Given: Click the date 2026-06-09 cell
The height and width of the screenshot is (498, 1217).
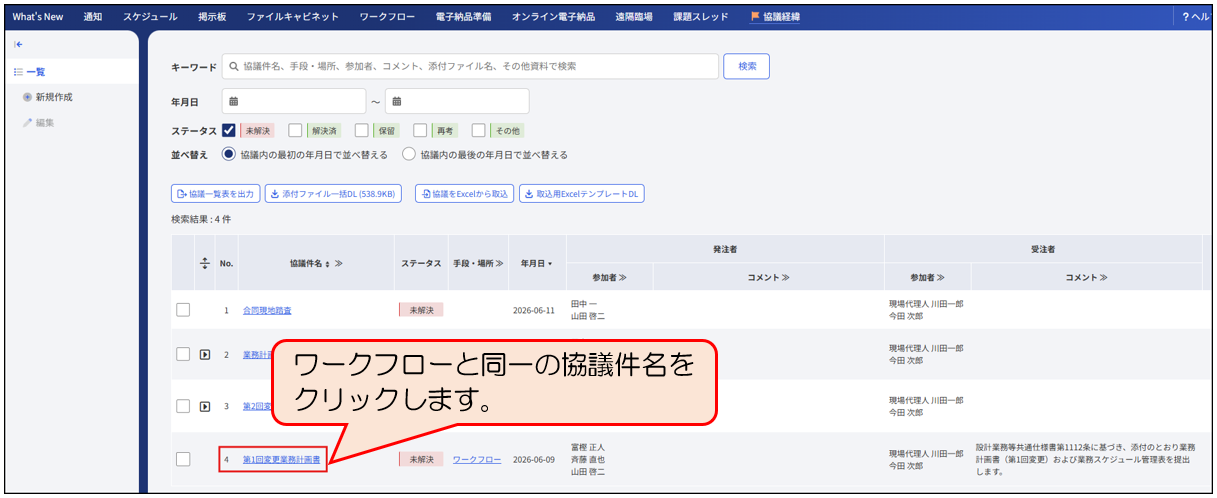Looking at the screenshot, I should (534, 459).
